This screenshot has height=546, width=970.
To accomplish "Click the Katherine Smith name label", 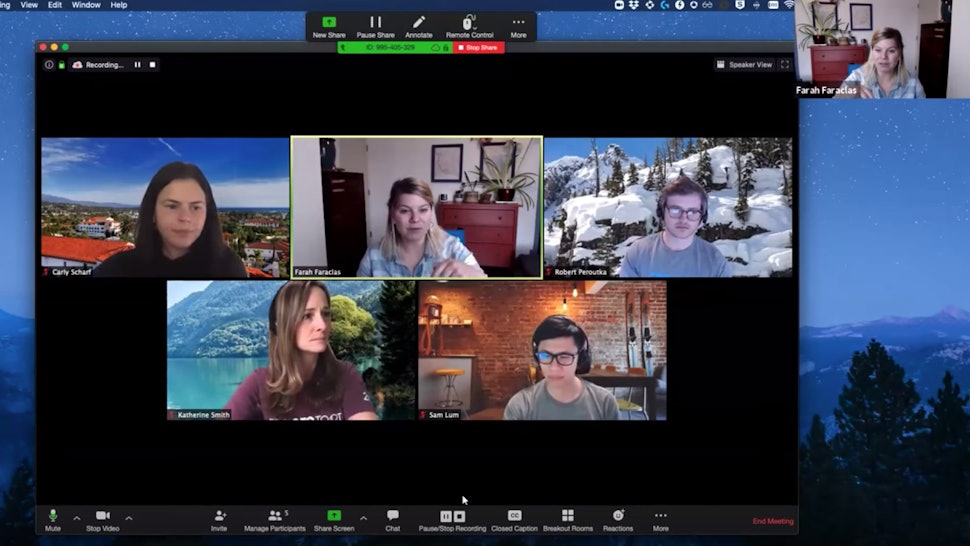I will pyautogui.click(x=203, y=415).
